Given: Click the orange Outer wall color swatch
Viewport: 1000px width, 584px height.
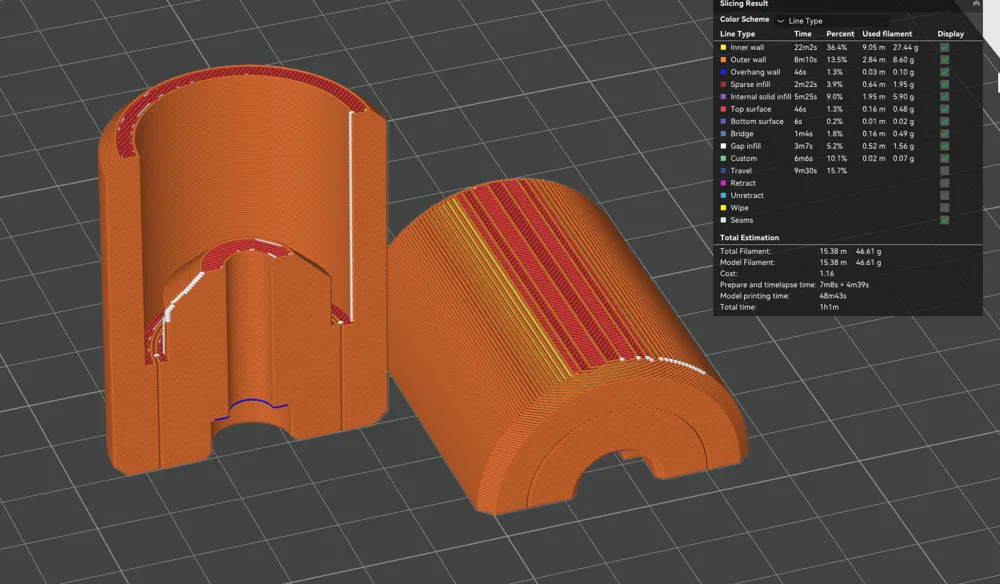Looking at the screenshot, I should click(x=723, y=59).
